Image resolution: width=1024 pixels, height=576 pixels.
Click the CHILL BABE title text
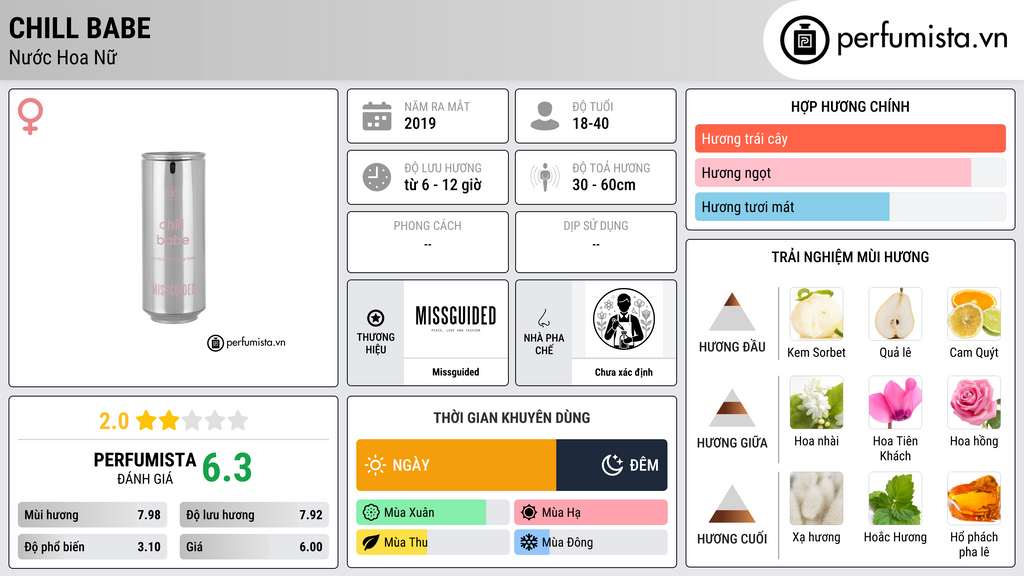80,28
